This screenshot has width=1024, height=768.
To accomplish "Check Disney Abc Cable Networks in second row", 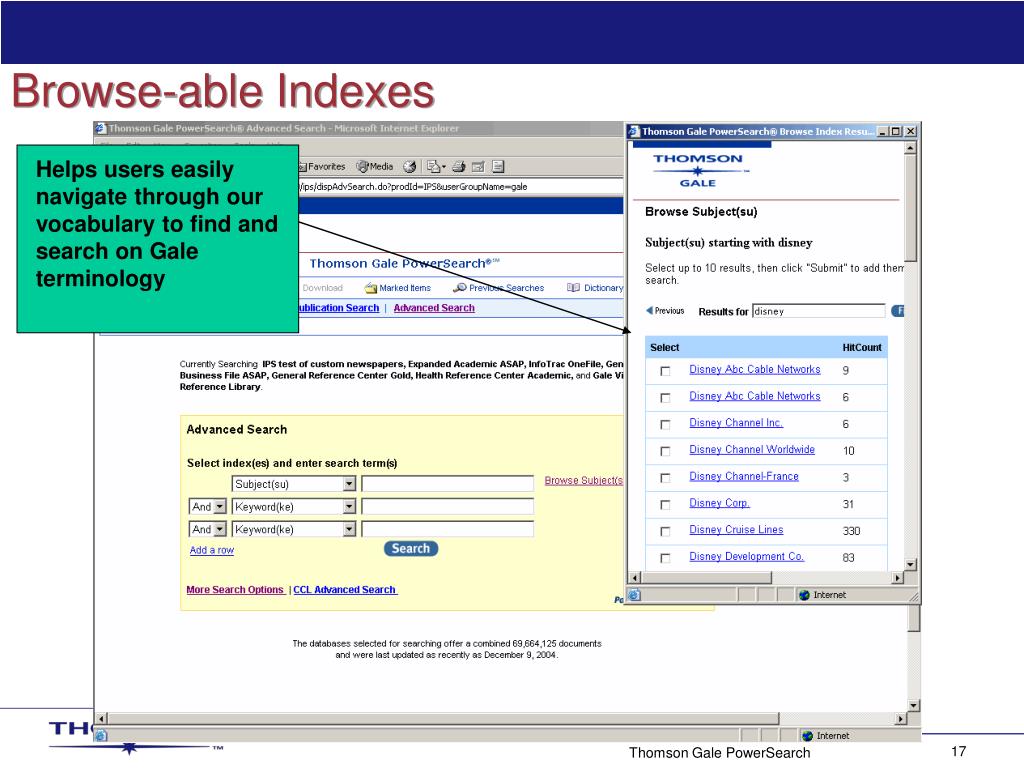I will coord(665,398).
